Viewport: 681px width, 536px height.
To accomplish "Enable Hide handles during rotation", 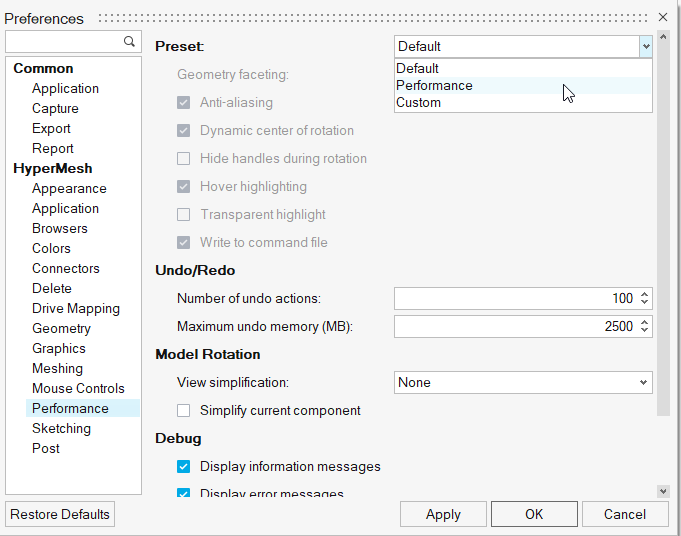I will [183, 159].
